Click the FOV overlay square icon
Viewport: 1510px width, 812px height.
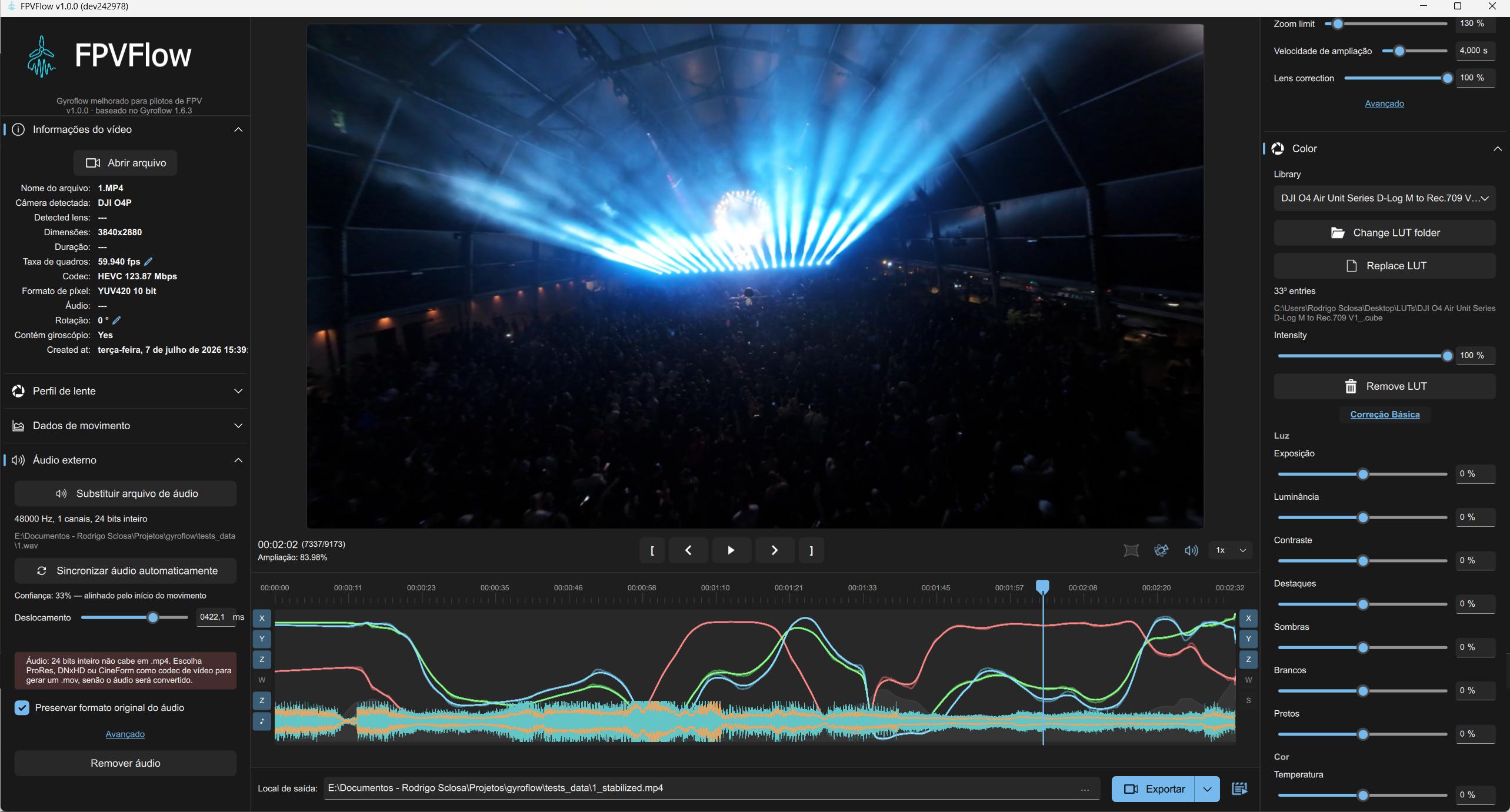click(1131, 550)
